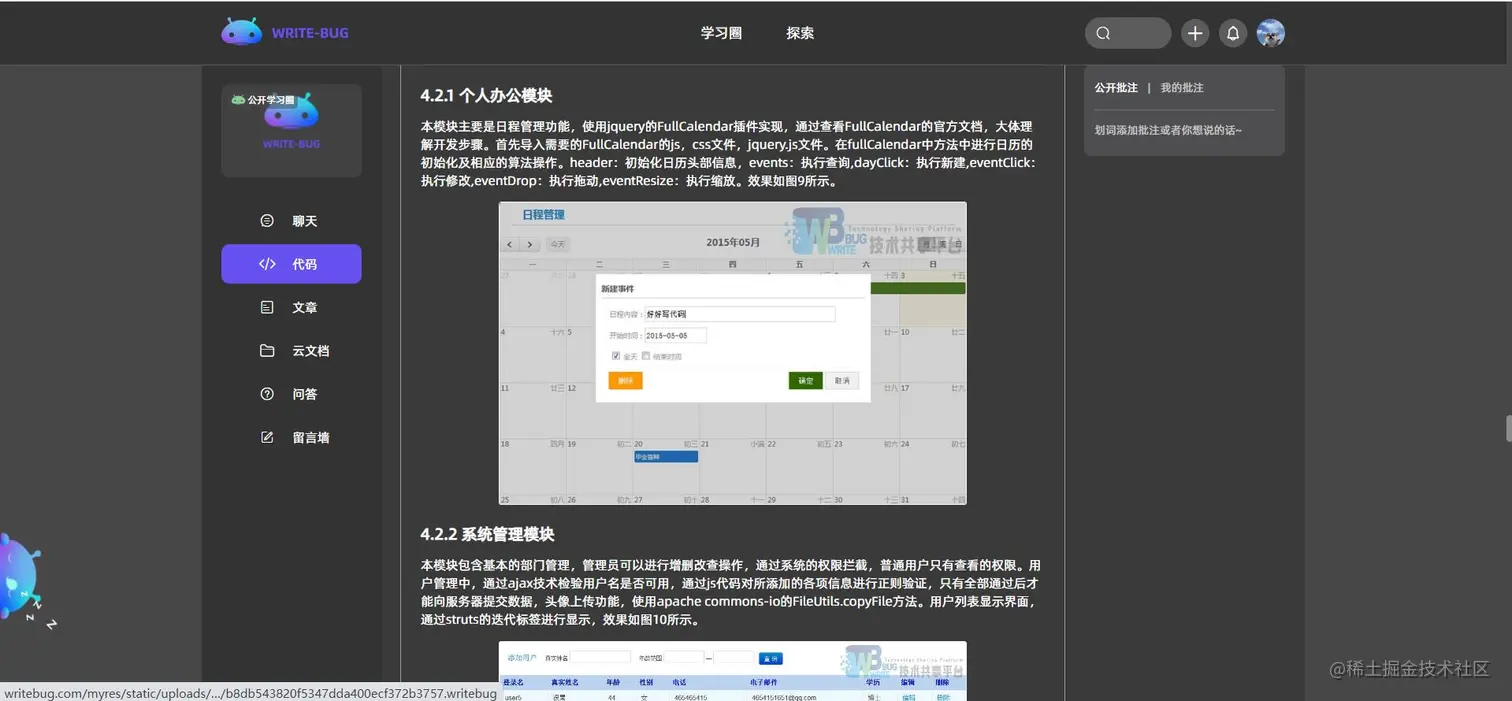Switch to 公开批注 tab
The height and width of the screenshot is (701, 1512).
1116,88
